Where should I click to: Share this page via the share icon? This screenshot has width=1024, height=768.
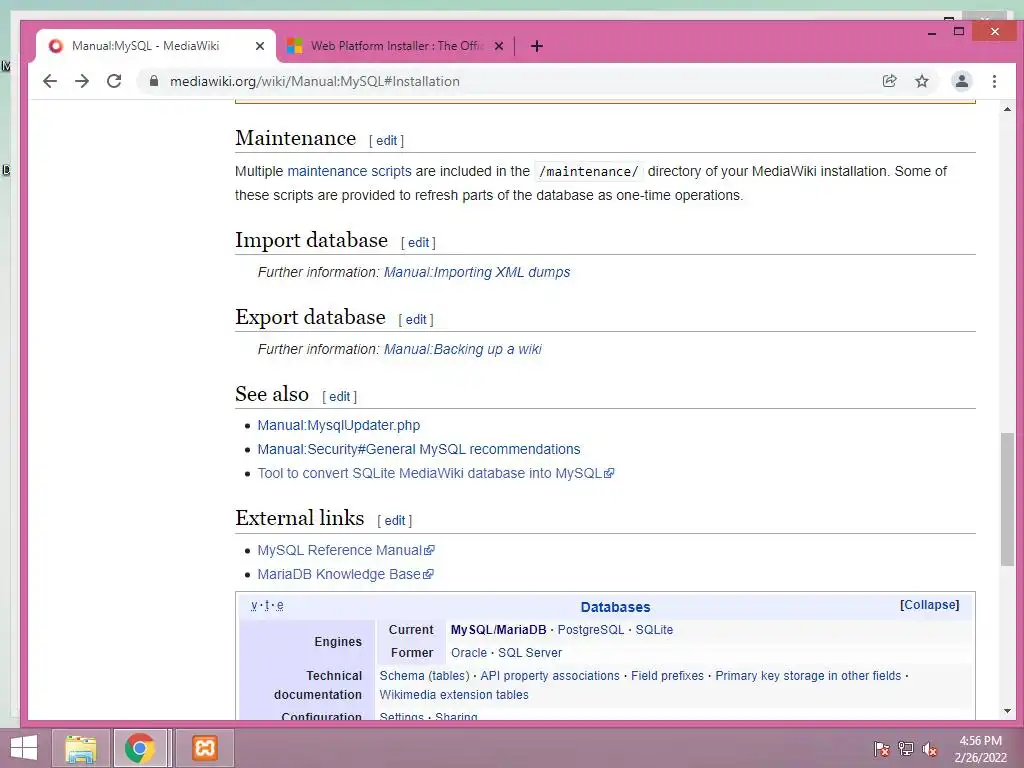pos(889,81)
